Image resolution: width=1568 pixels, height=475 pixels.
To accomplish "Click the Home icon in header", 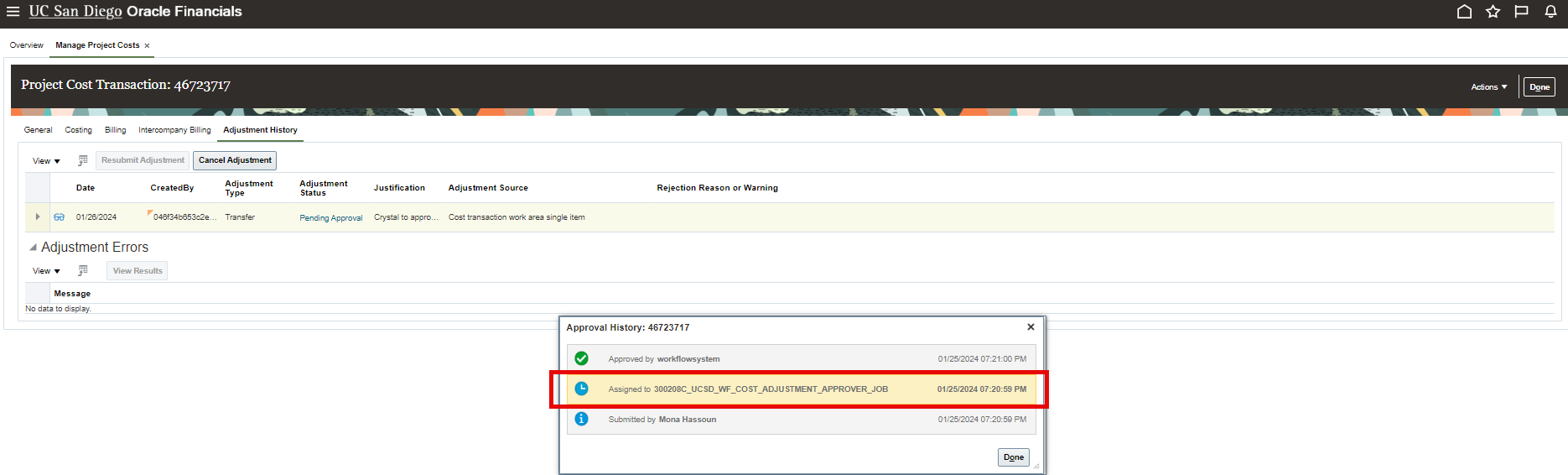I will [x=1464, y=12].
